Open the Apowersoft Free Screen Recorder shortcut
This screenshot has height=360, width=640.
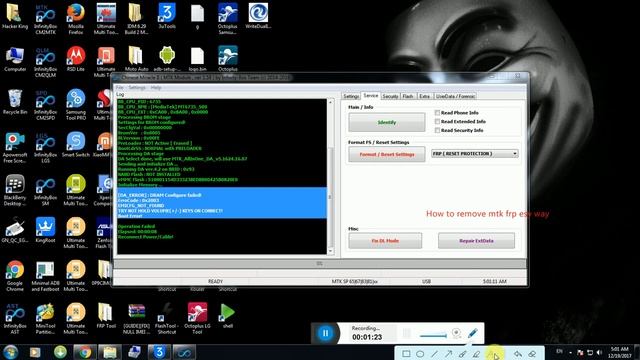(15, 148)
